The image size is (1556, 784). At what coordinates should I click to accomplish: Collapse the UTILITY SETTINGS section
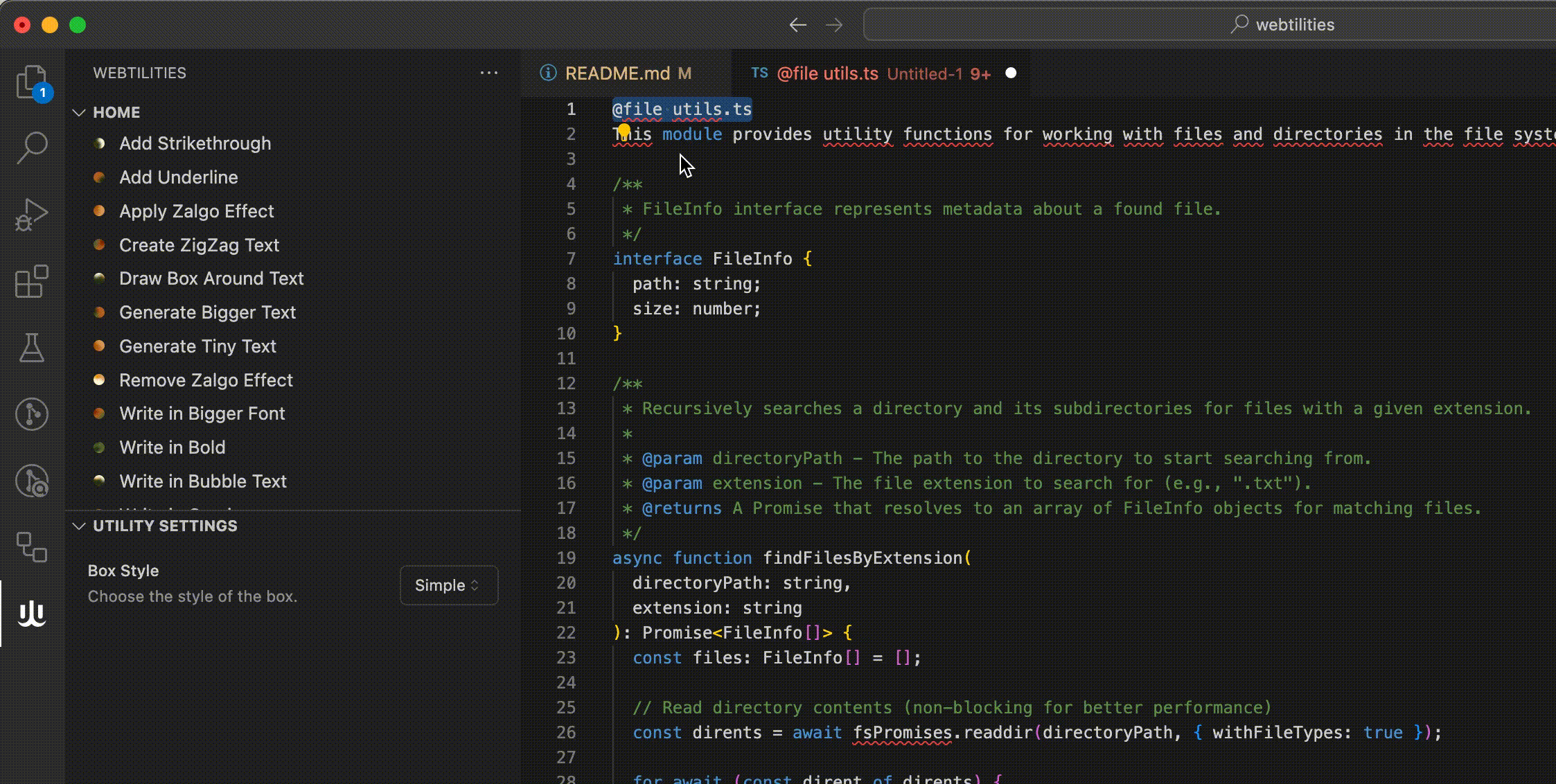(79, 526)
